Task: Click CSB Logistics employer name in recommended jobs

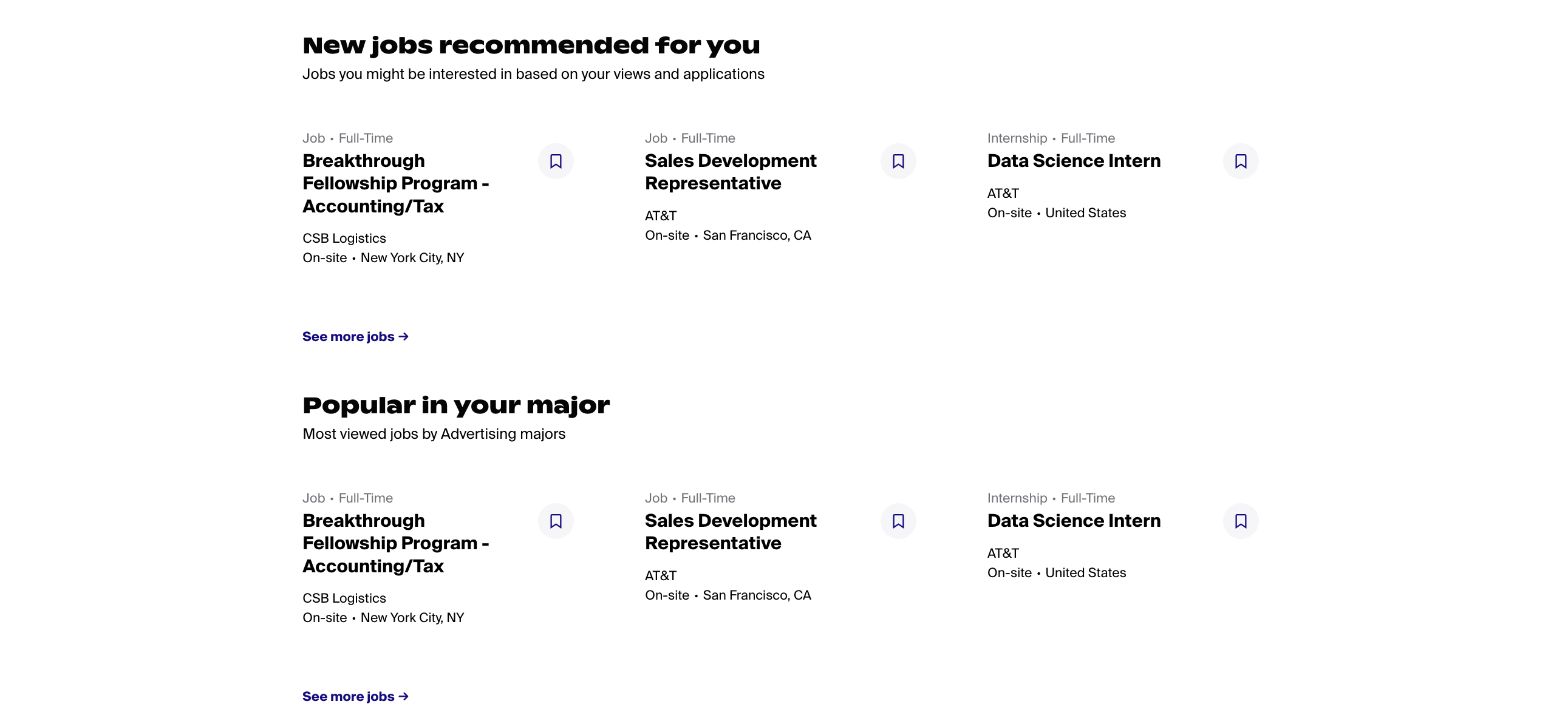Action: point(344,239)
